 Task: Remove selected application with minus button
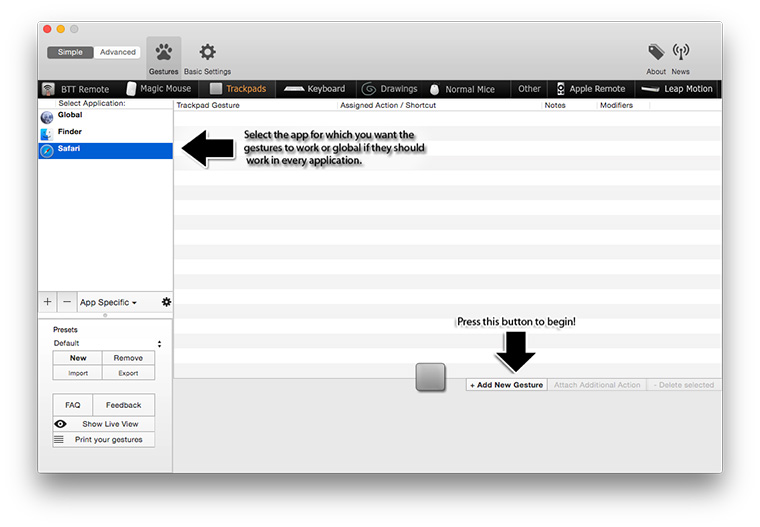click(x=67, y=302)
